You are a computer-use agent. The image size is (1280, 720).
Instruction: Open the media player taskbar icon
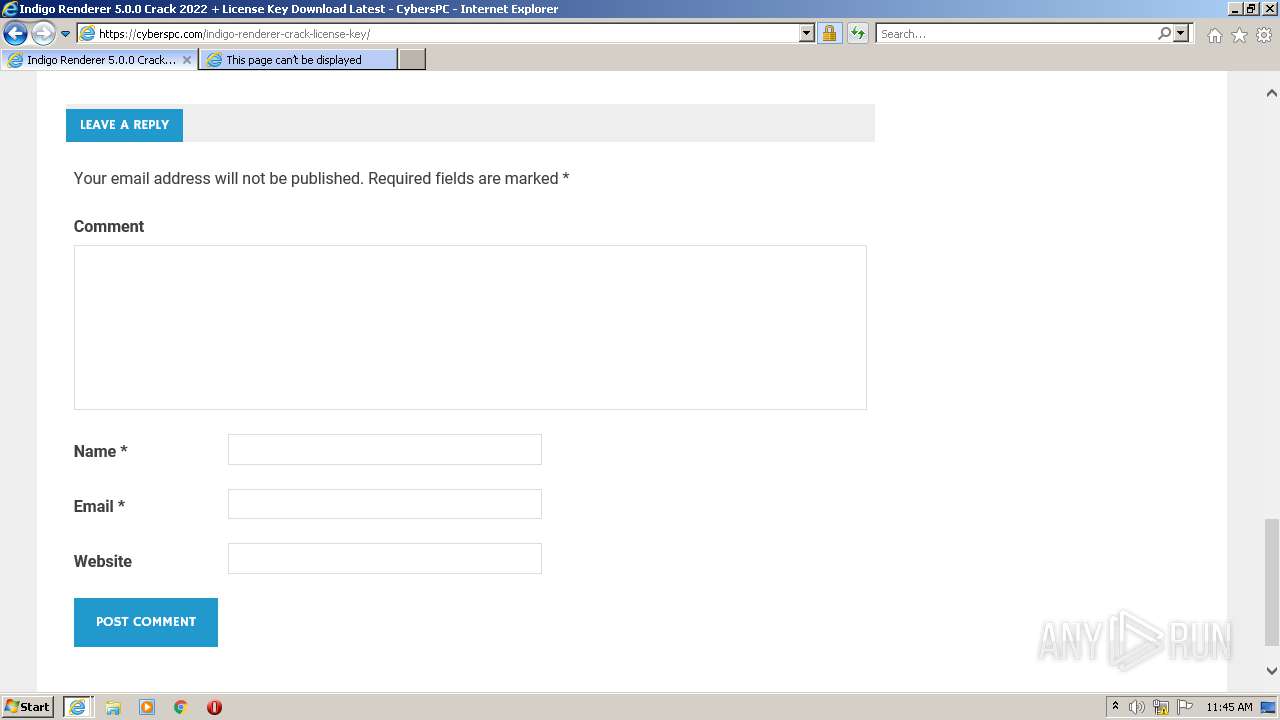point(147,707)
